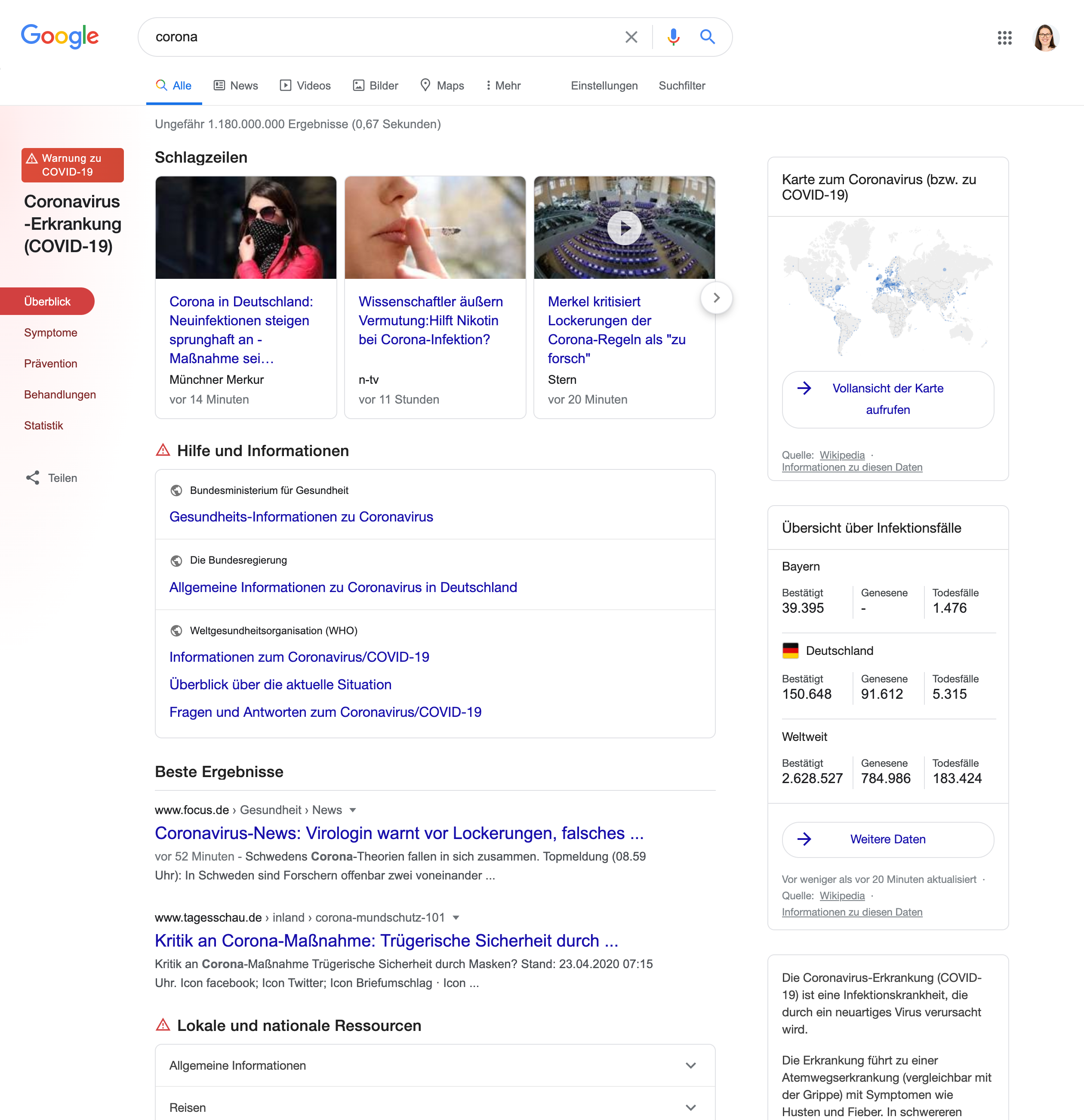Click the Weitere Daten button
The image size is (1084, 1120).
coord(887,839)
